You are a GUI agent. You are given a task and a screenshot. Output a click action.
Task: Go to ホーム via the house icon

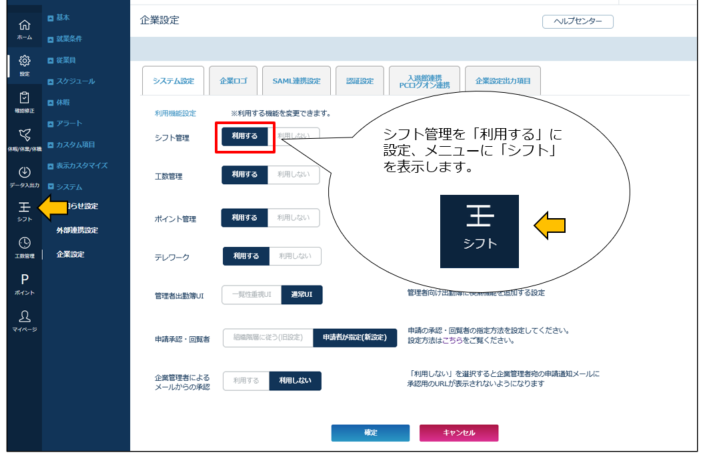(x=24, y=28)
